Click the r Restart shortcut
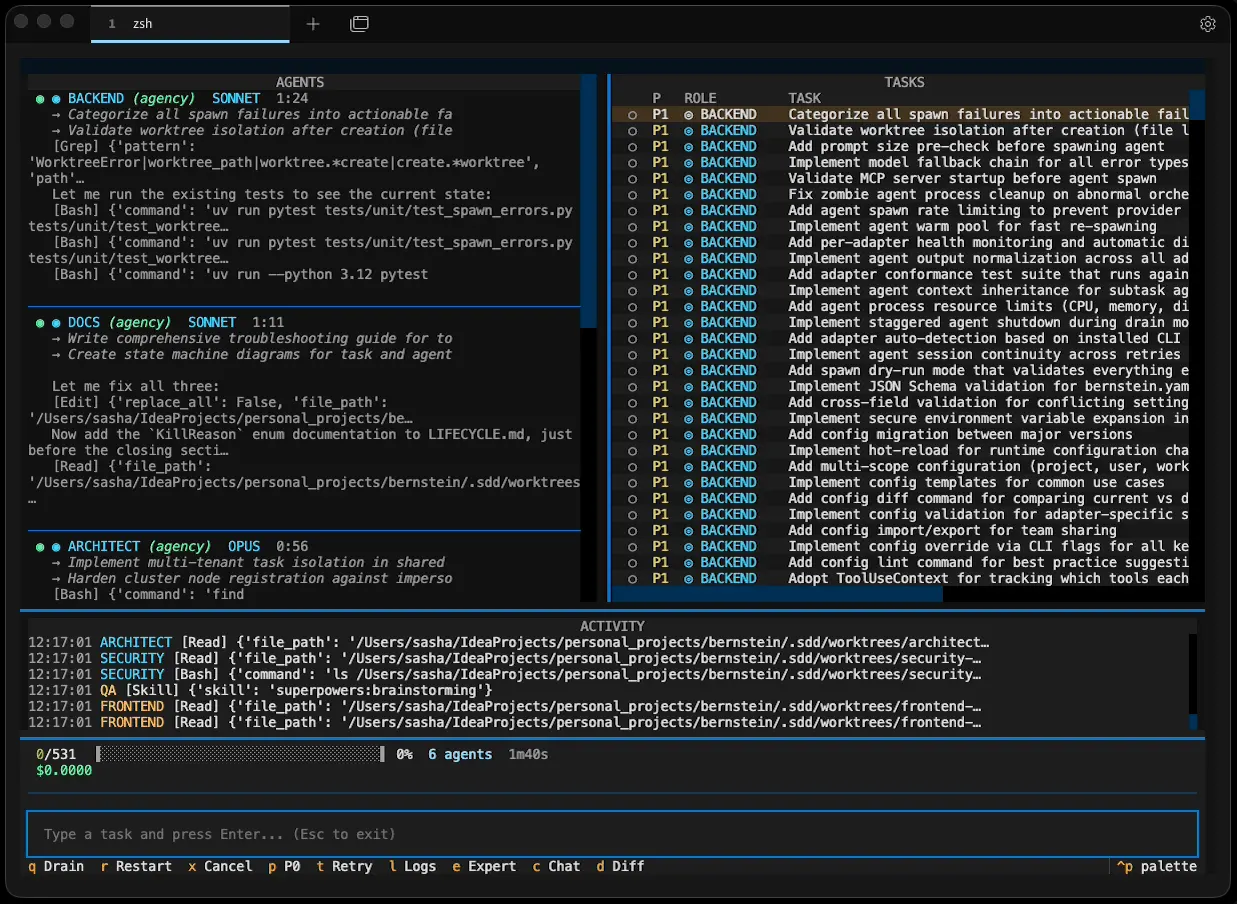1237x904 pixels. (x=136, y=866)
